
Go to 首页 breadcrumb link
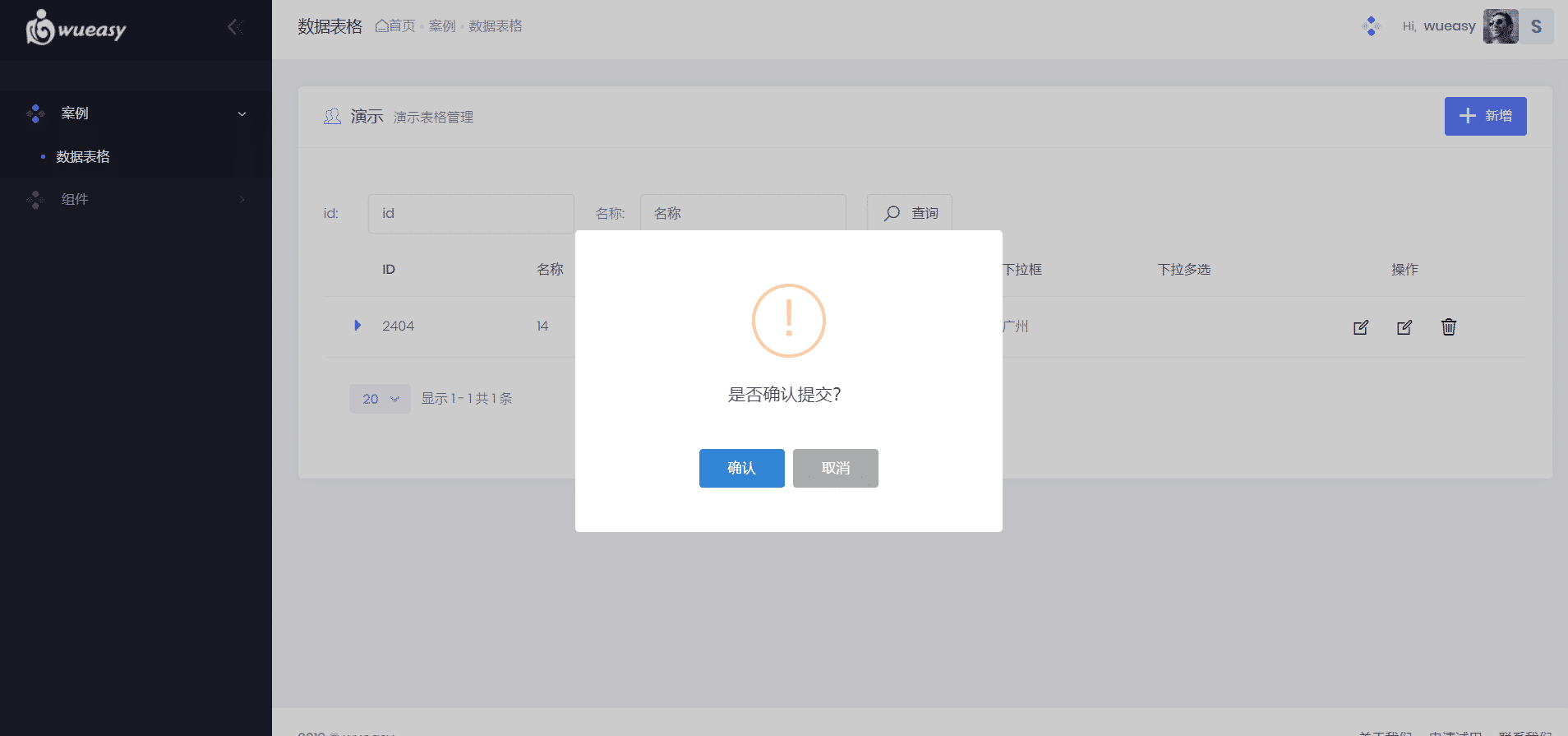[x=402, y=25]
